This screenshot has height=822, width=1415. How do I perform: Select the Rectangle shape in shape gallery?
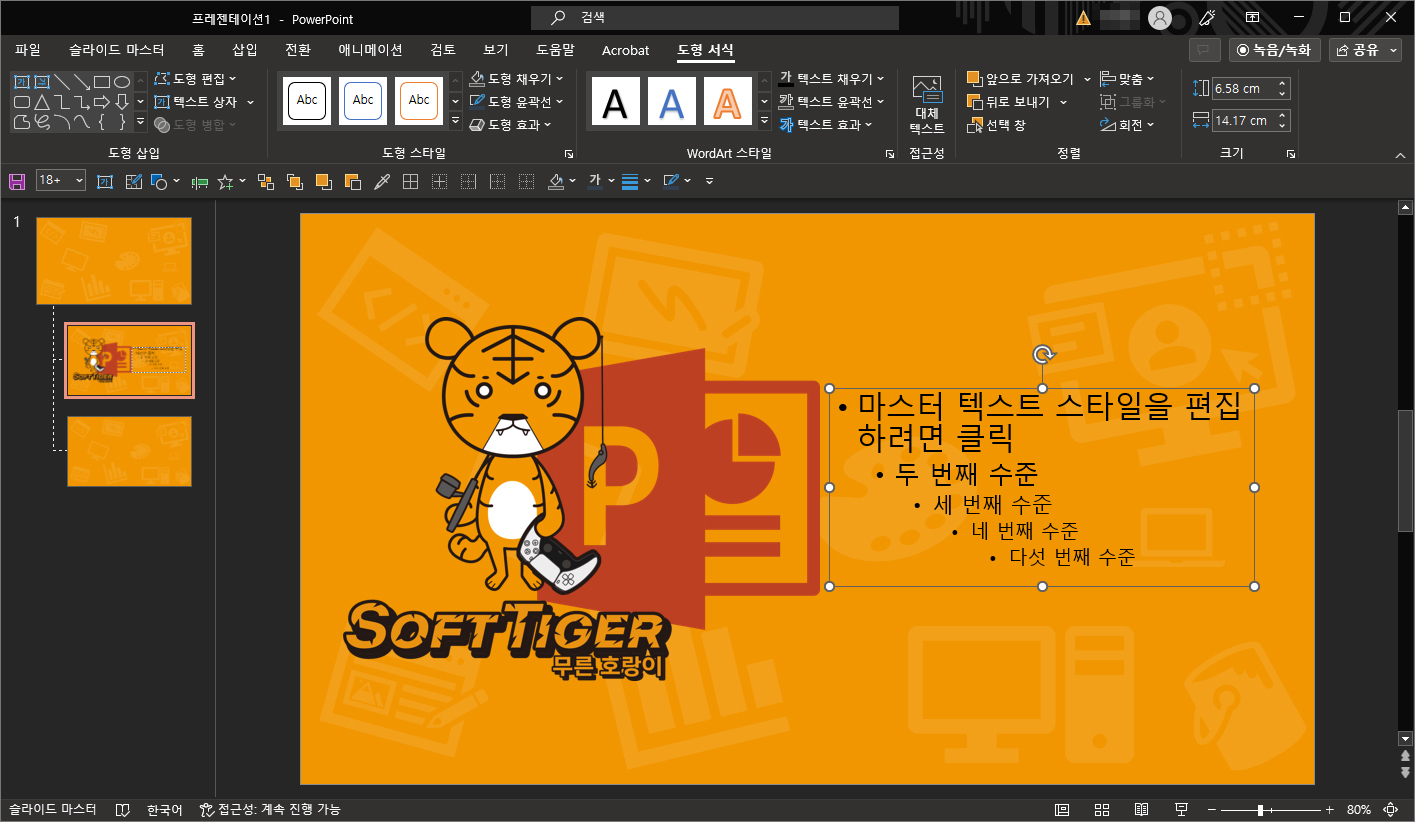tap(101, 82)
